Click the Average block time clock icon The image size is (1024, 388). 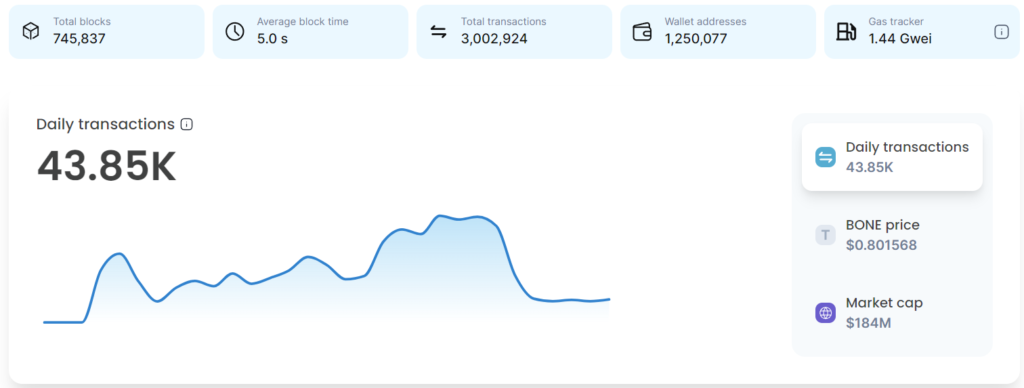[234, 31]
